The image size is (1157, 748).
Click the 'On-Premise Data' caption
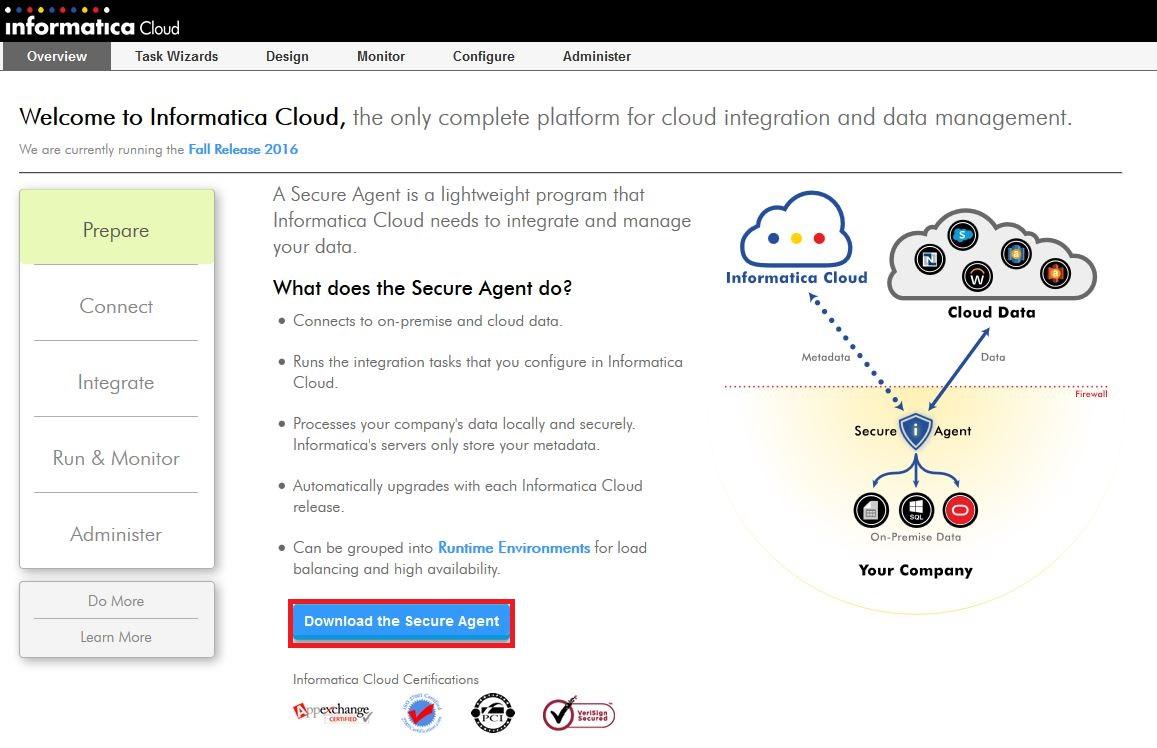tap(916, 537)
